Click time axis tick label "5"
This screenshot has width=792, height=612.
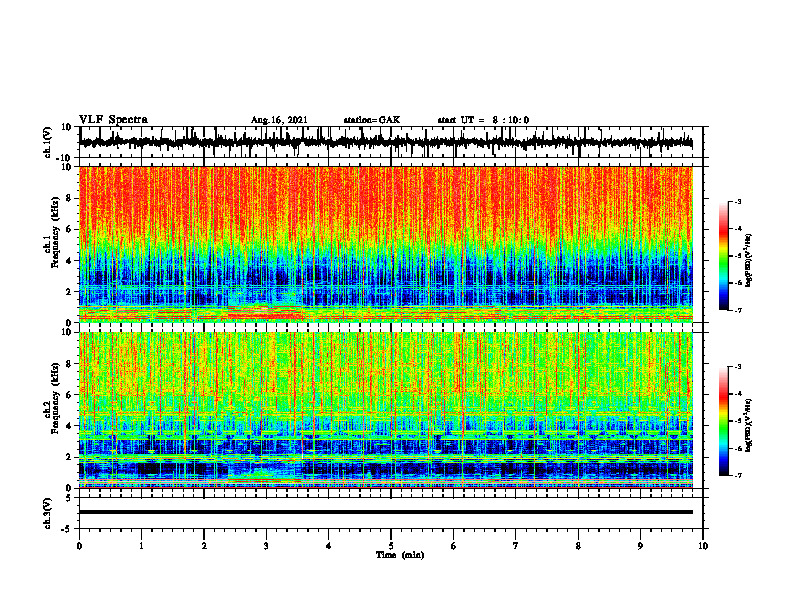pyautogui.click(x=391, y=546)
